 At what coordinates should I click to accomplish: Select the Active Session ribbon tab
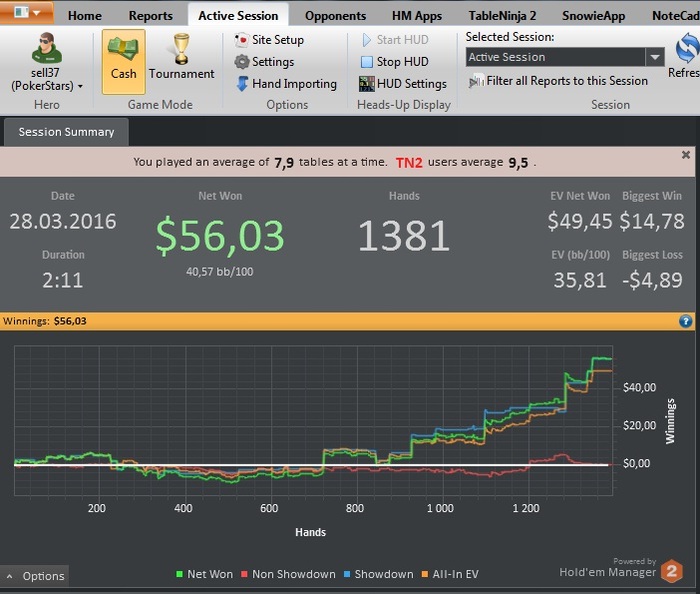pyautogui.click(x=238, y=16)
